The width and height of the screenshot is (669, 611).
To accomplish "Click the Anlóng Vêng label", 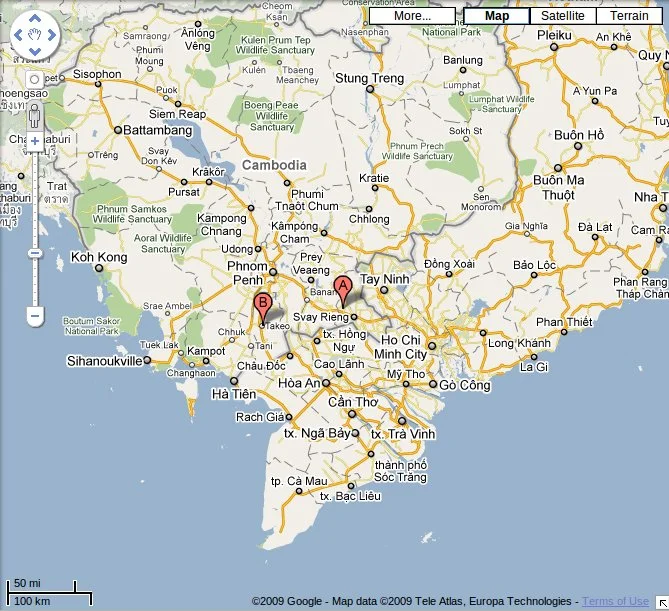I will (x=198, y=39).
